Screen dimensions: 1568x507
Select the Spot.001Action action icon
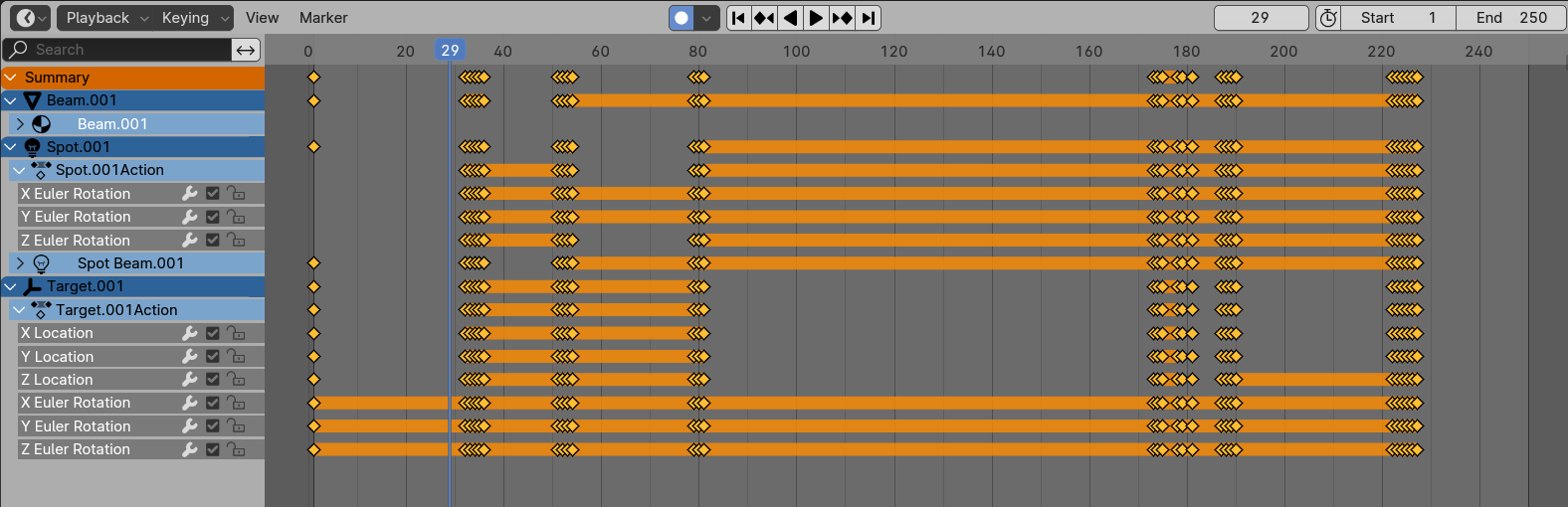[41, 170]
